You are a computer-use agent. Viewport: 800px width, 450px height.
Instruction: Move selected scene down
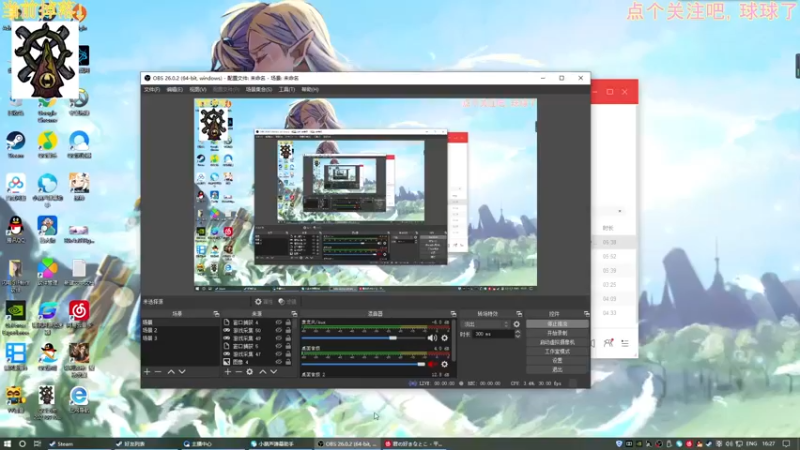click(x=182, y=372)
